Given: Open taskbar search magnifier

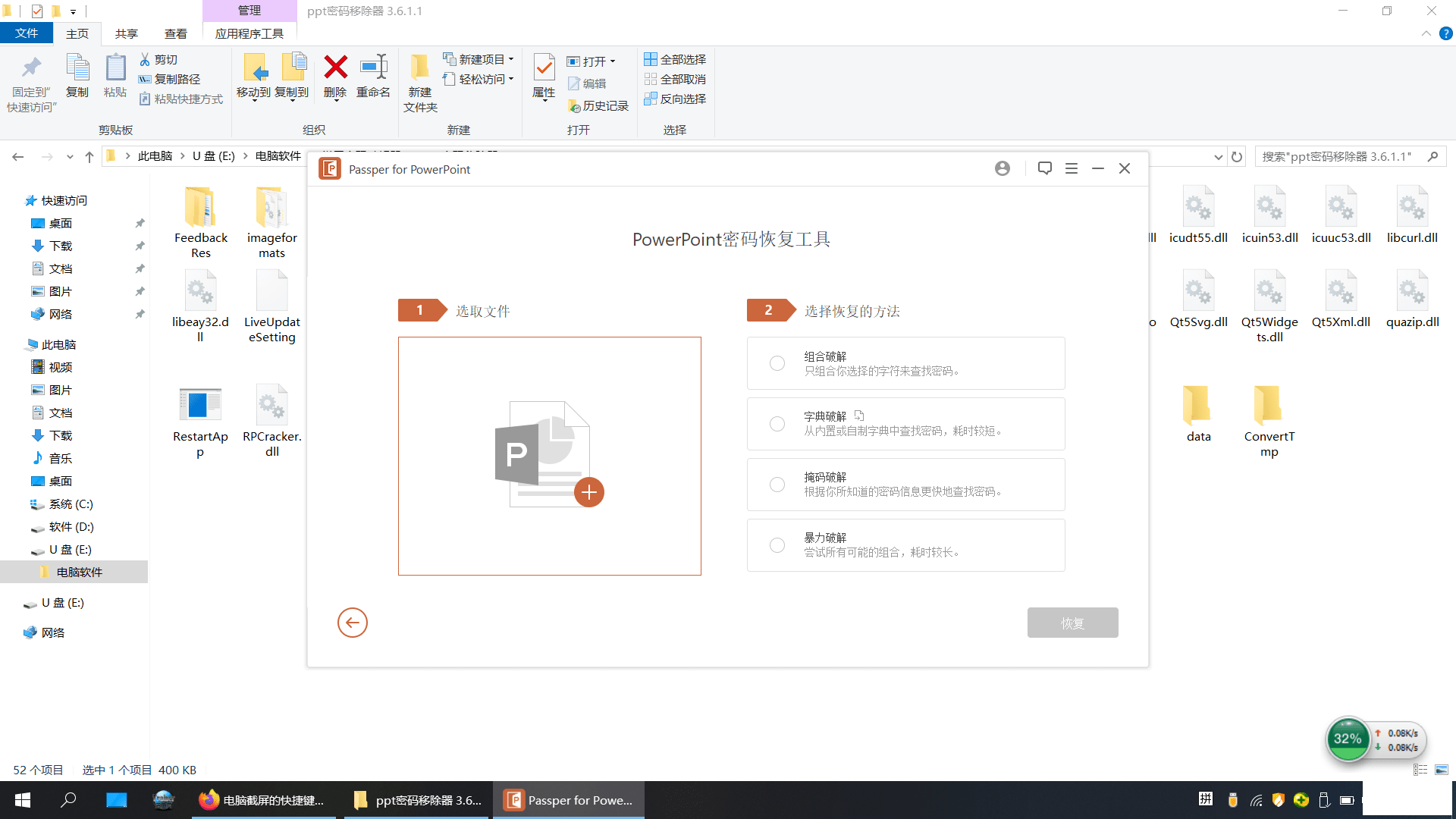Looking at the screenshot, I should click(x=68, y=800).
